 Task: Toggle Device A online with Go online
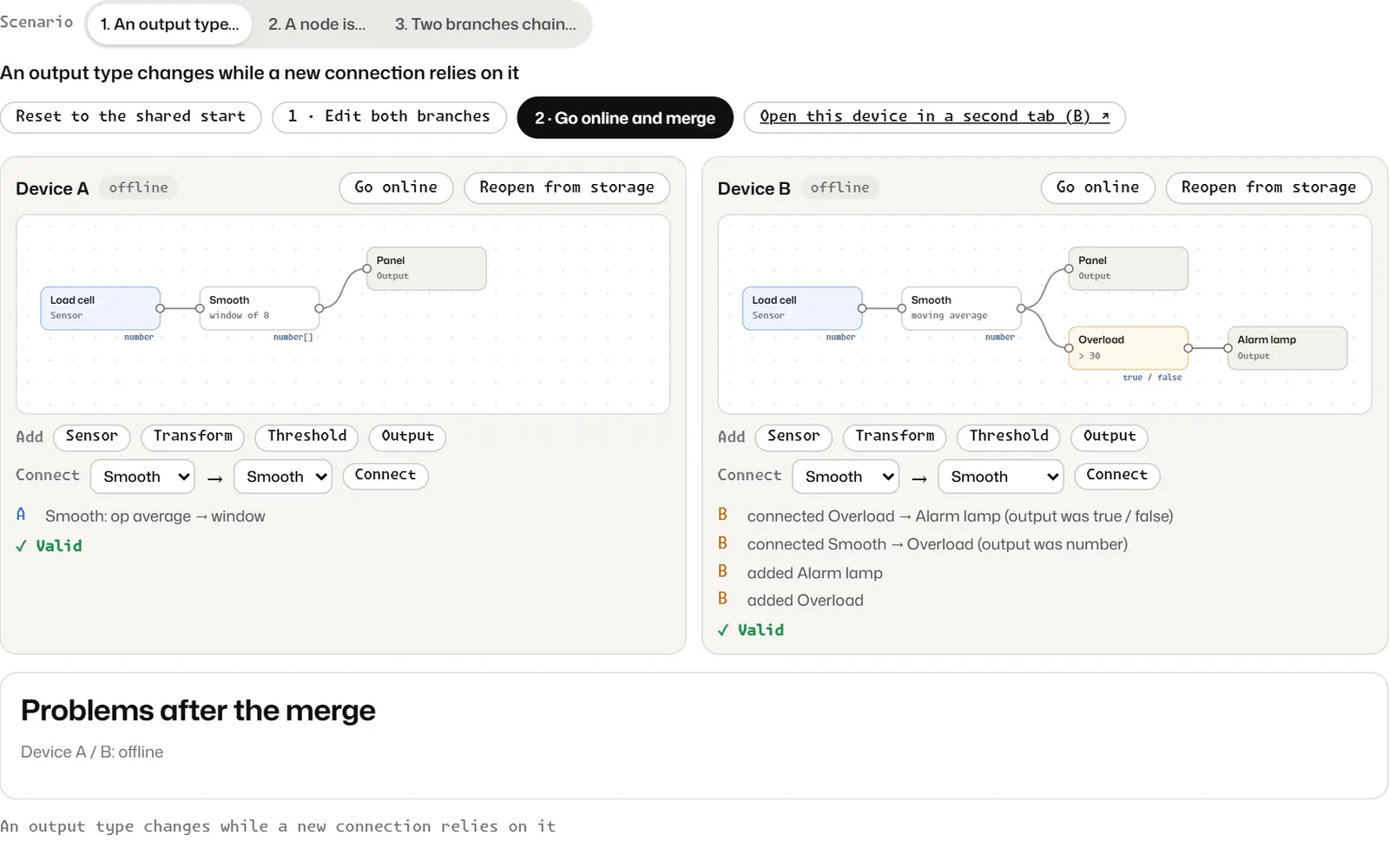pyautogui.click(x=396, y=187)
